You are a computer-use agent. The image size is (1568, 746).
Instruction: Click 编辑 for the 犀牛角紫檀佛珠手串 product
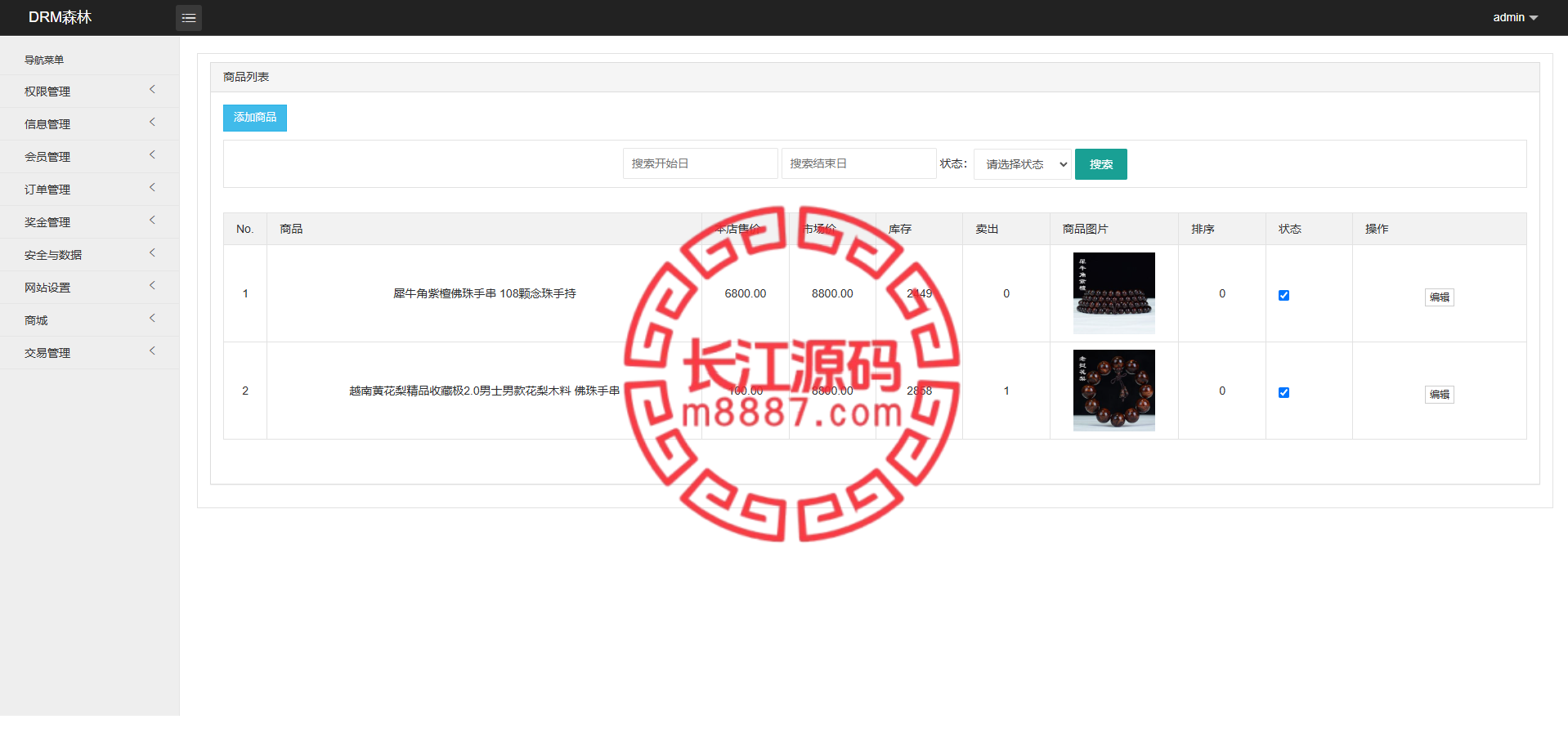(x=1440, y=297)
